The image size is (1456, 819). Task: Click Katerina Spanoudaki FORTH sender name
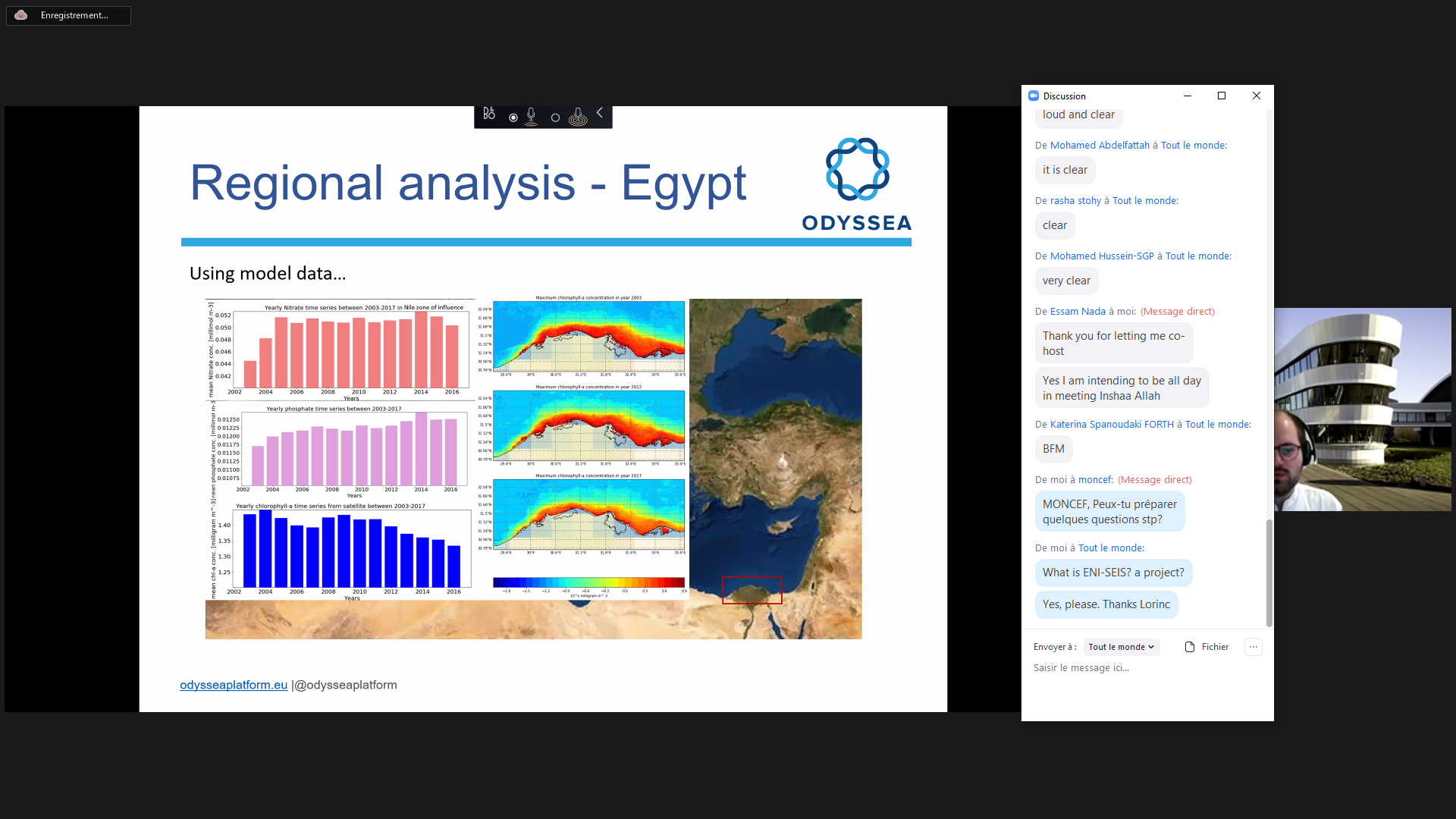click(1112, 425)
